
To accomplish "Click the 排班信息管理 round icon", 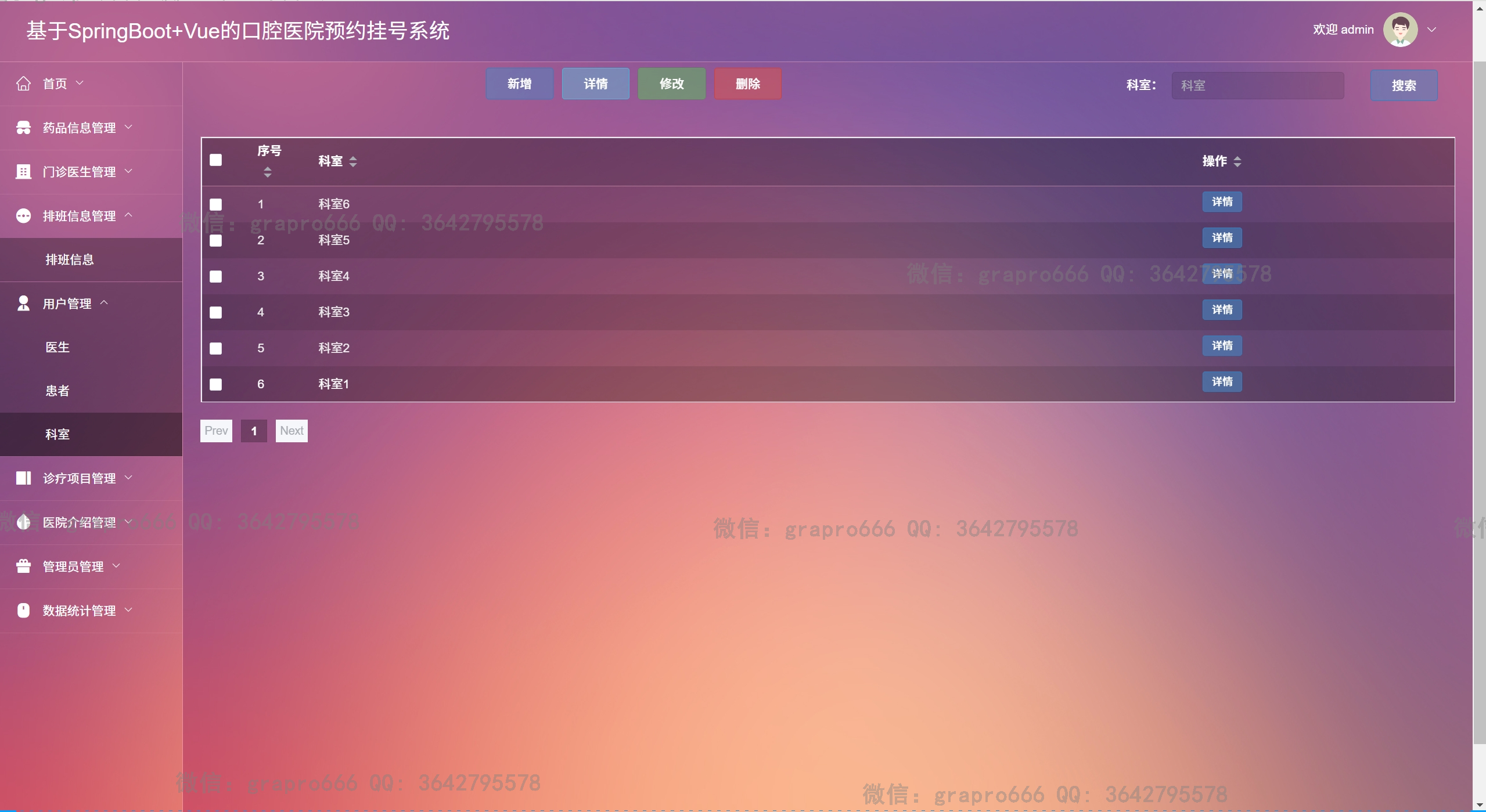I will 23,216.
